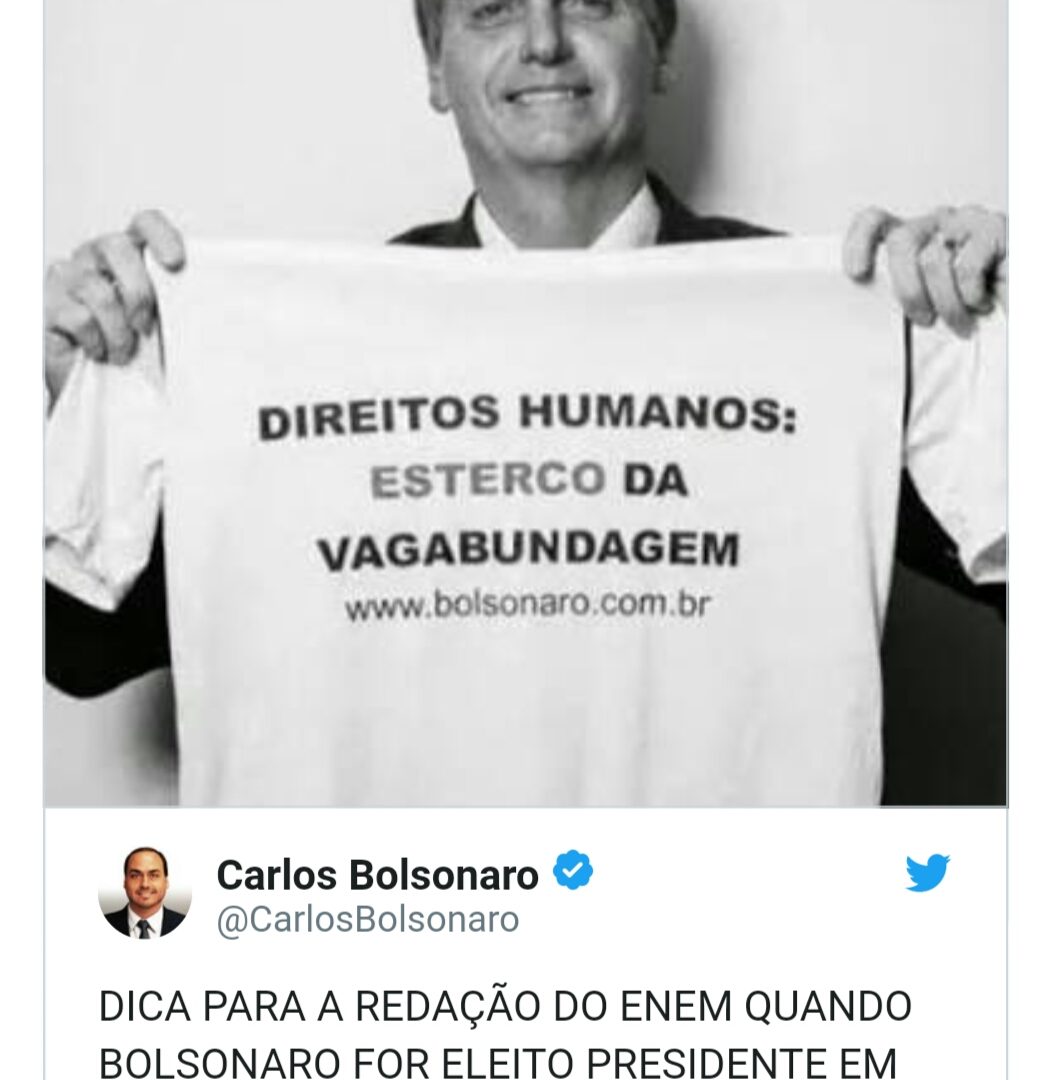Click the gray ESTERCO word on the shirt

click(487, 479)
